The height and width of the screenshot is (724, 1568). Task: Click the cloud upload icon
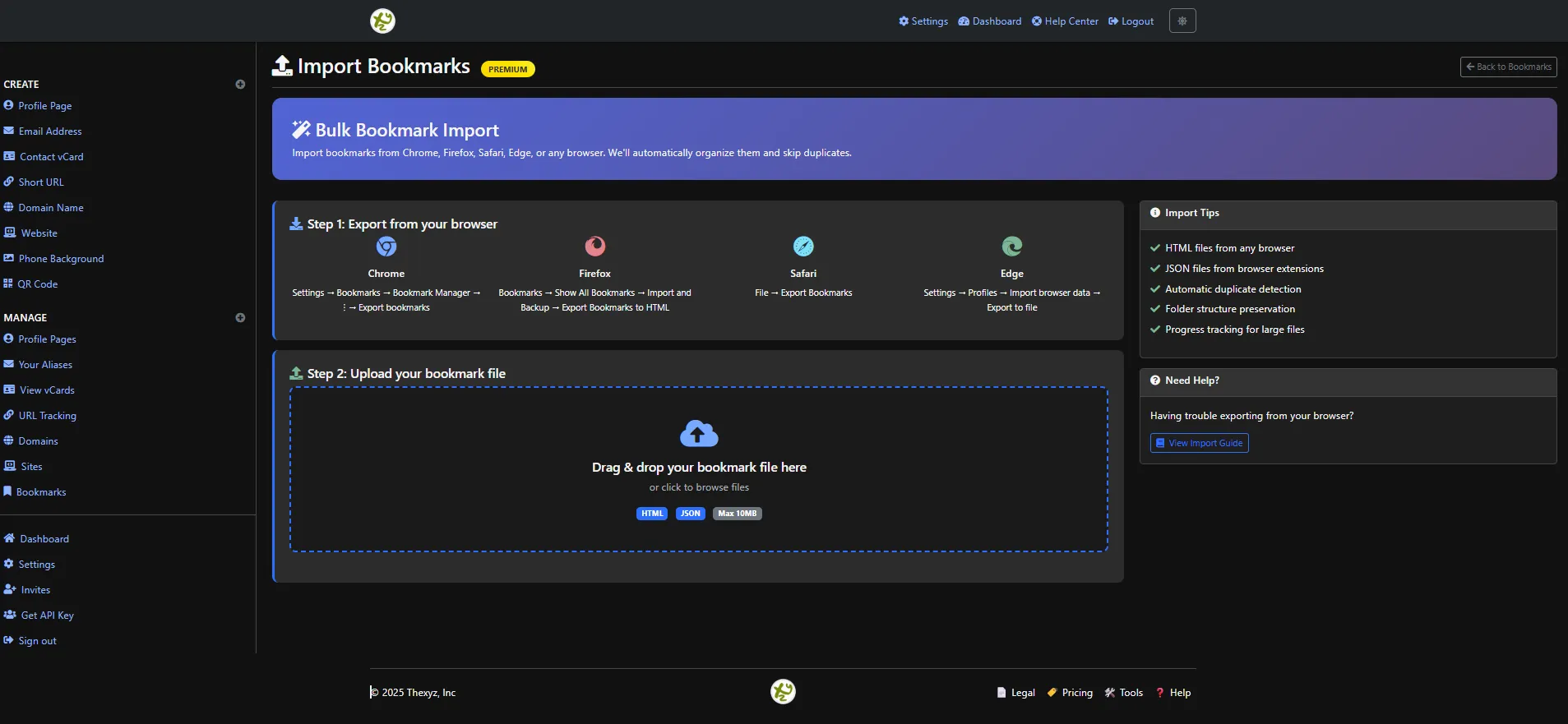pos(699,433)
